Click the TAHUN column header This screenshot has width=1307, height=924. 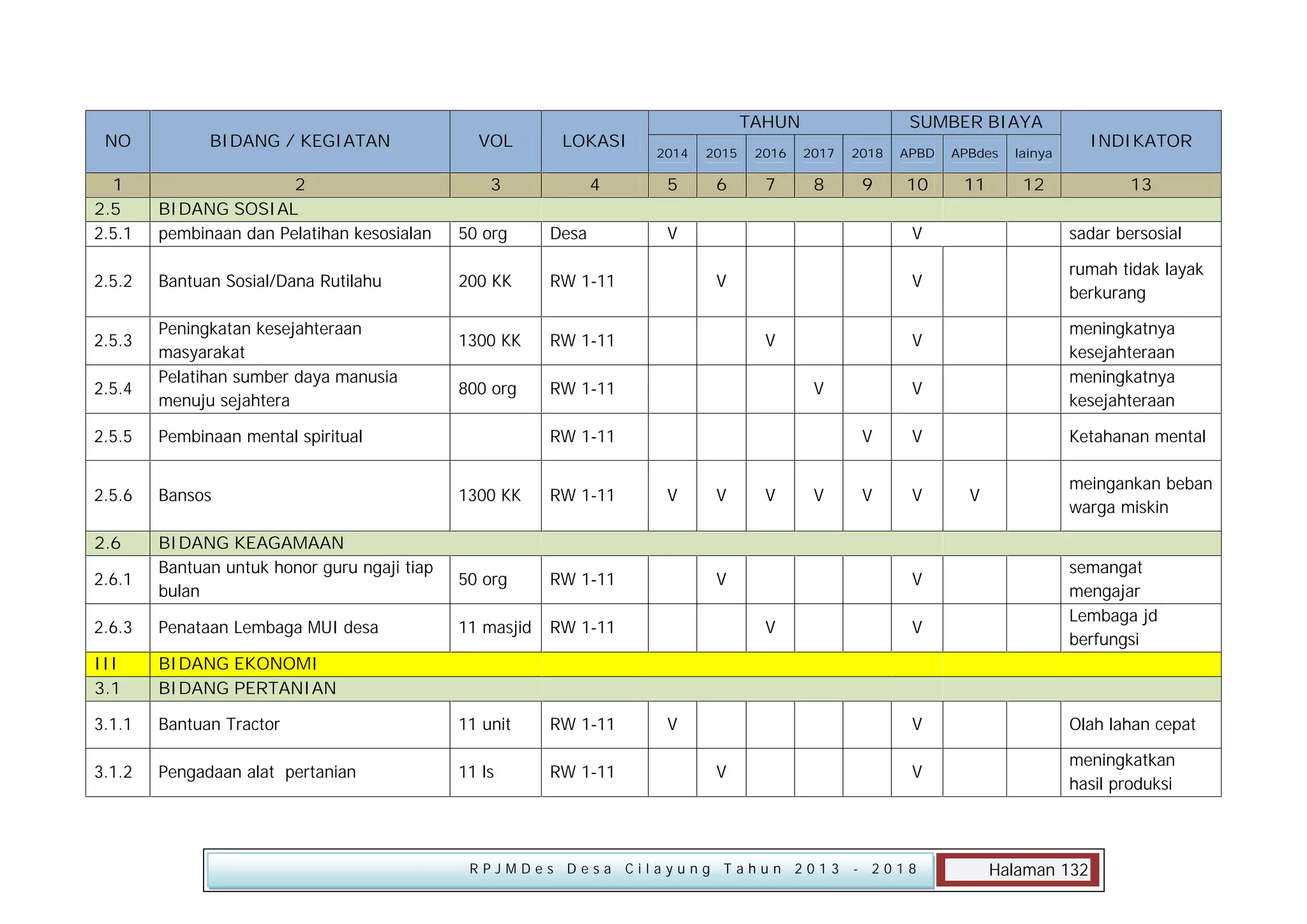[x=769, y=122]
